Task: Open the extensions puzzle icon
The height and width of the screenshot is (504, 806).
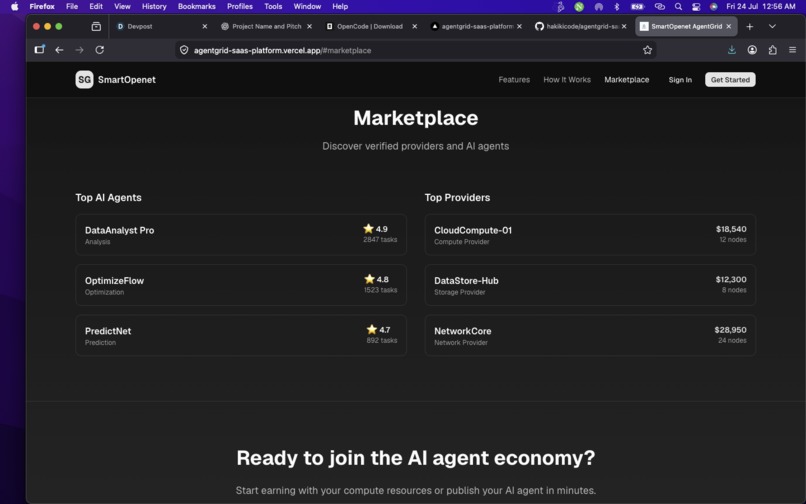Action: (773, 50)
